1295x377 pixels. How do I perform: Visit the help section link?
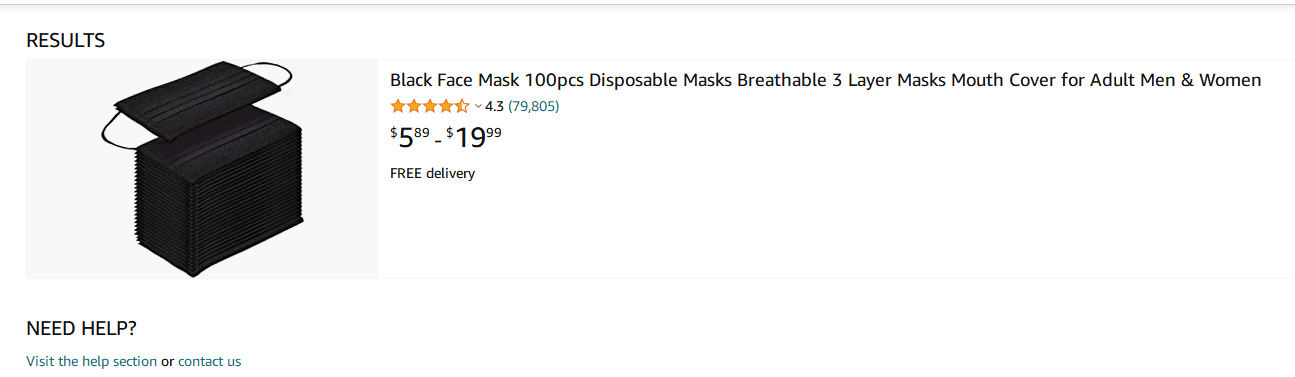coord(92,361)
